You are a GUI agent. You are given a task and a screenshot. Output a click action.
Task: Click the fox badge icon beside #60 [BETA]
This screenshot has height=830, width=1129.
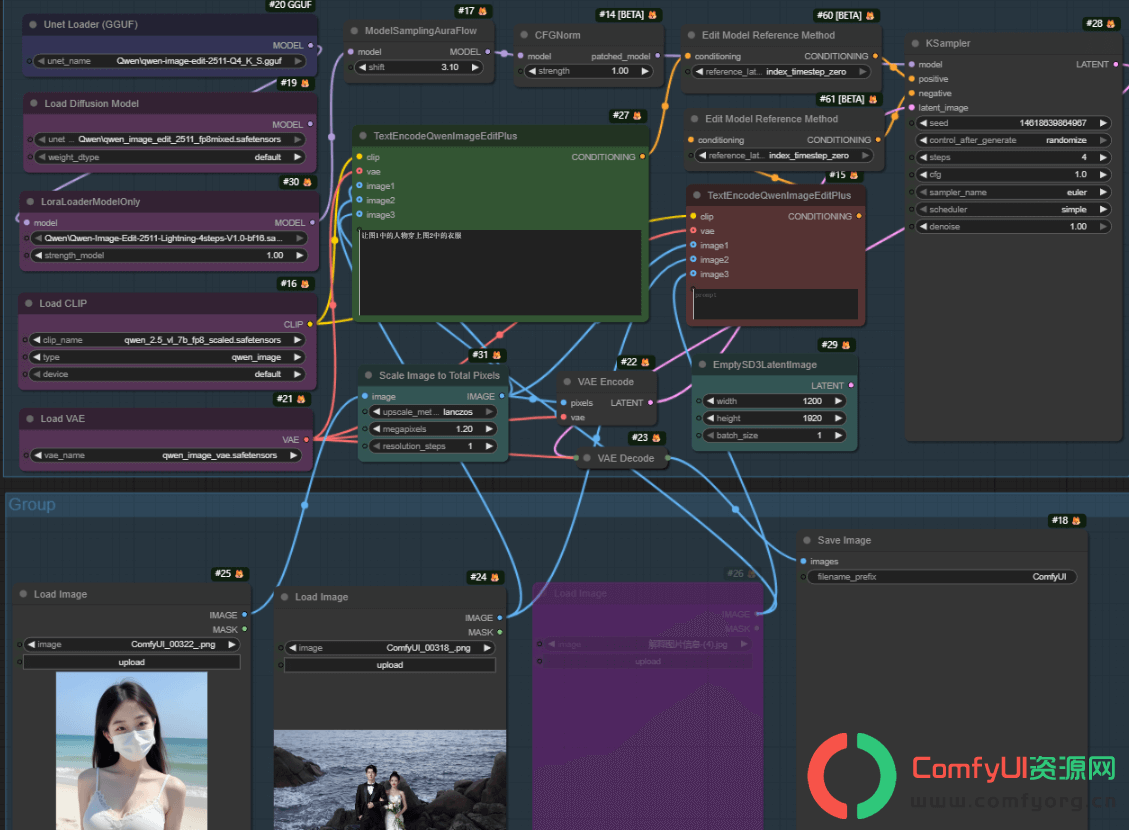[870, 16]
